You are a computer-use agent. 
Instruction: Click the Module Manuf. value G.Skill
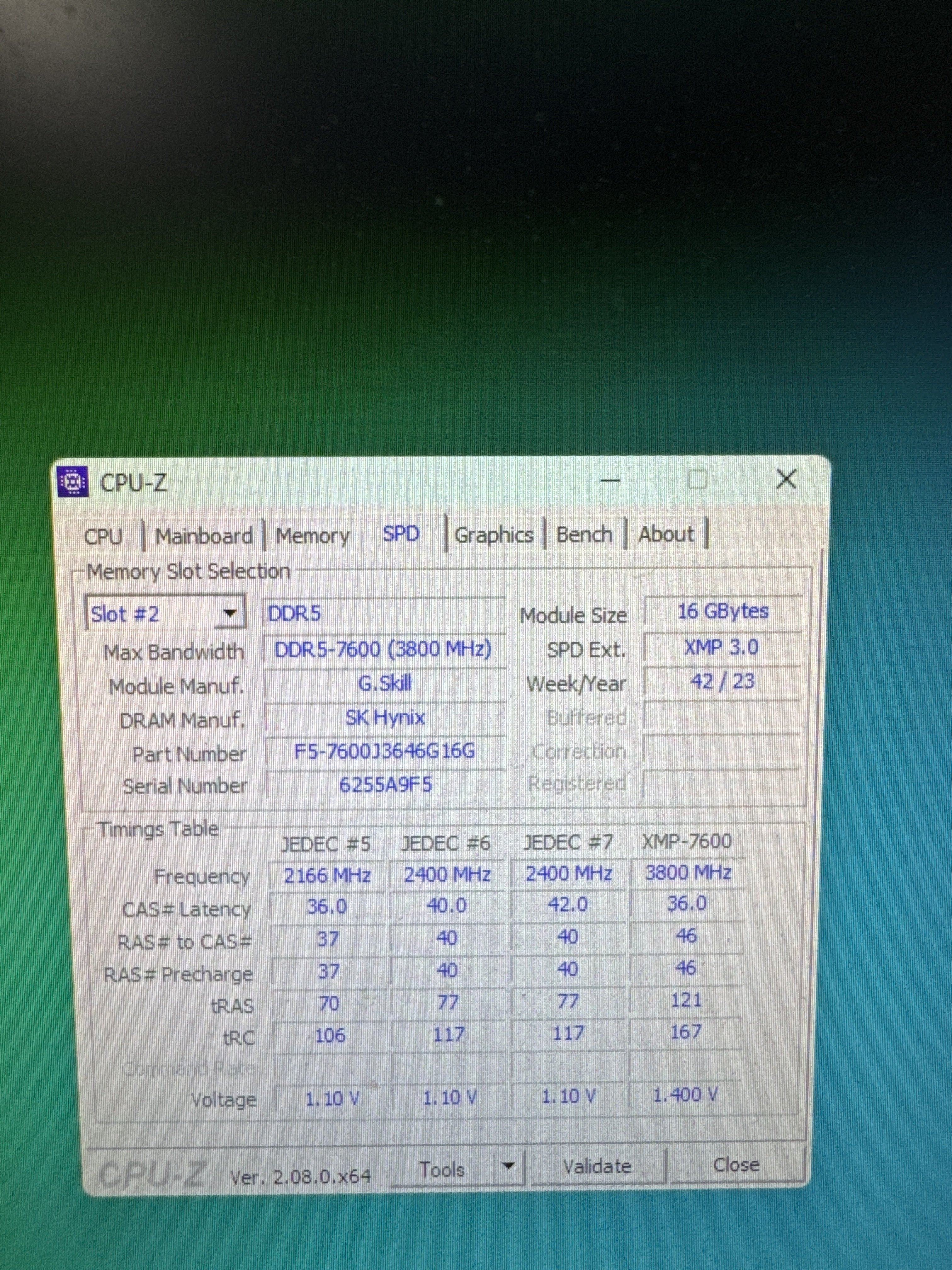point(384,683)
